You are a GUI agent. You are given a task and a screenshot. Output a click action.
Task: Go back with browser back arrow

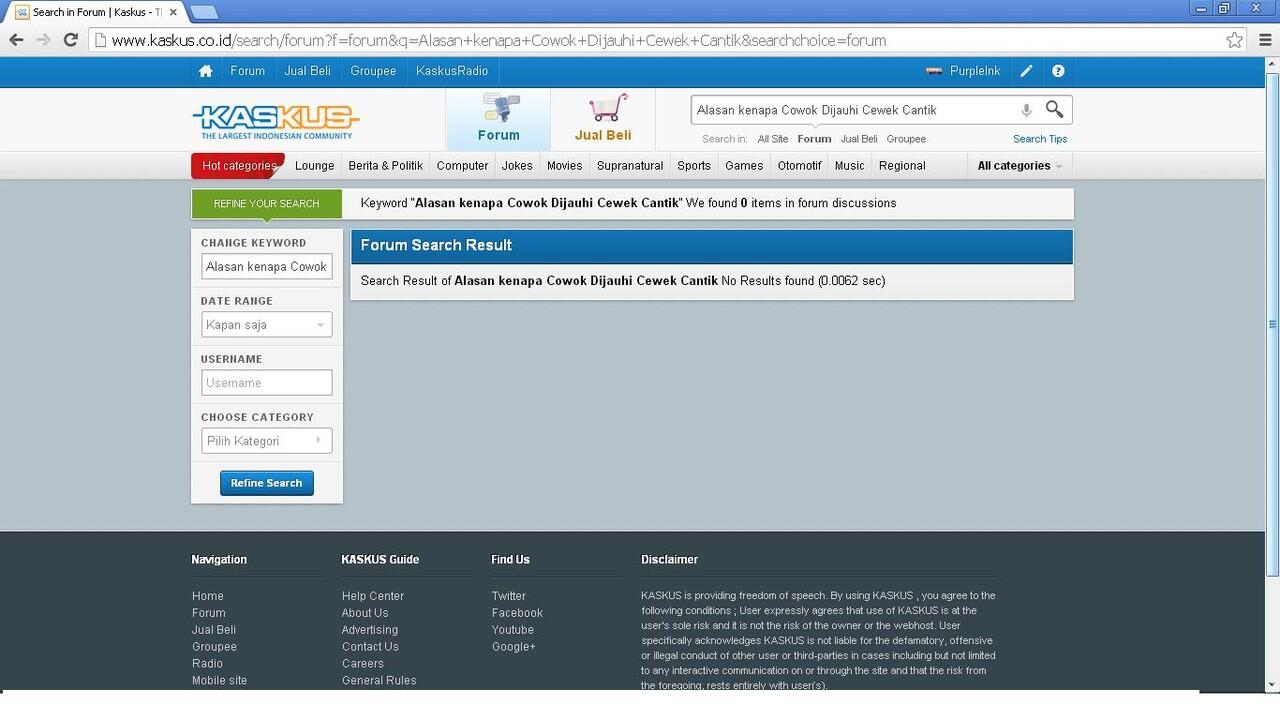pos(16,40)
